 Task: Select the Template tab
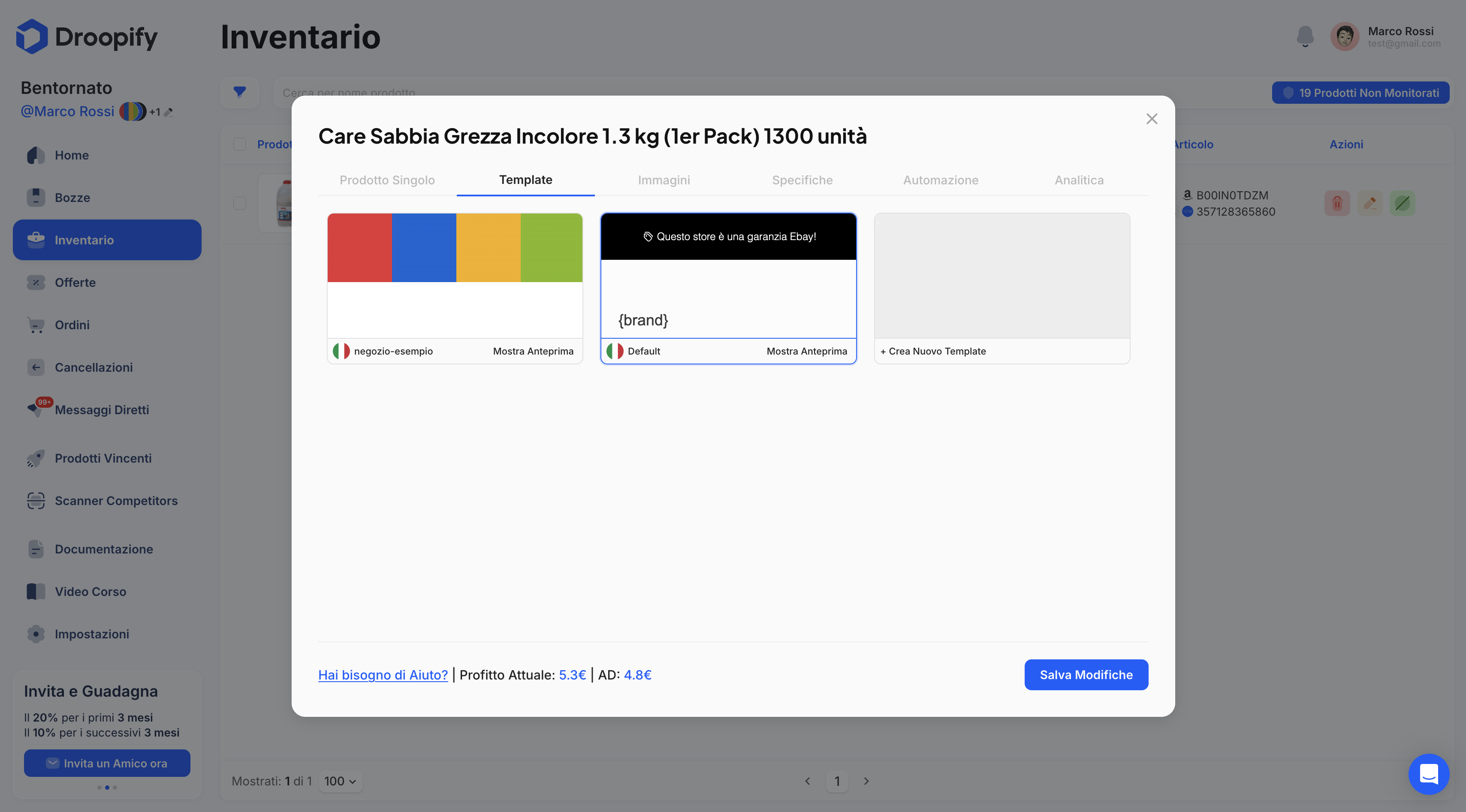525,180
